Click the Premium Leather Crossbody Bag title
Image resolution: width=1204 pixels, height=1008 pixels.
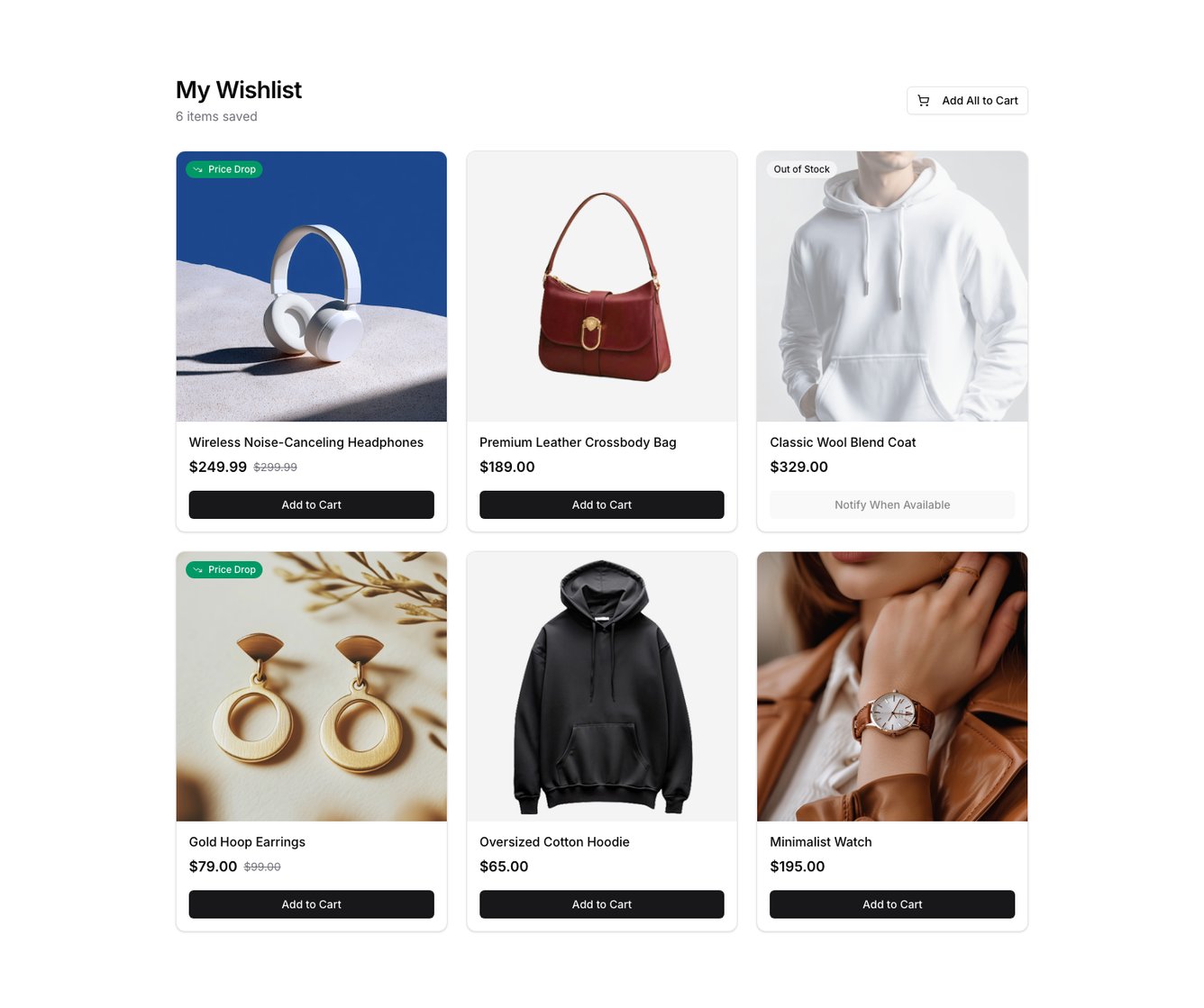(x=578, y=442)
